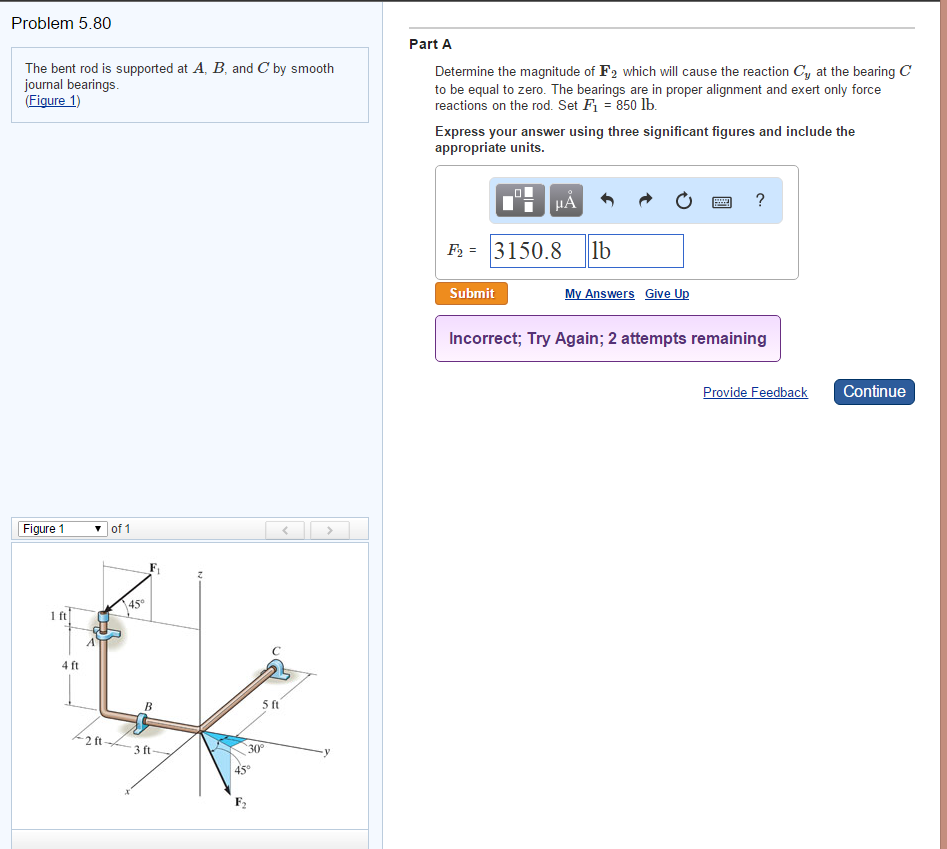Screen dimensions: 947x849
Task: Click Give Up for Part A
Action: click(666, 293)
